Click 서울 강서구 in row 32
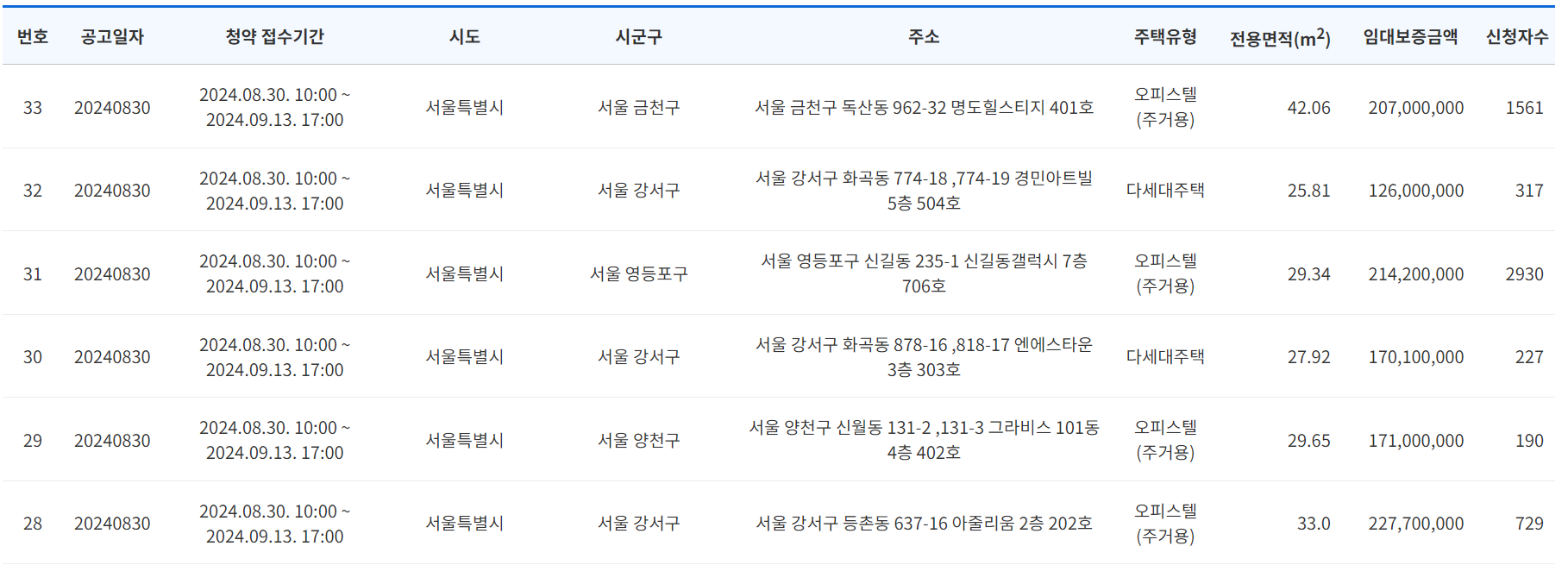 (x=638, y=191)
